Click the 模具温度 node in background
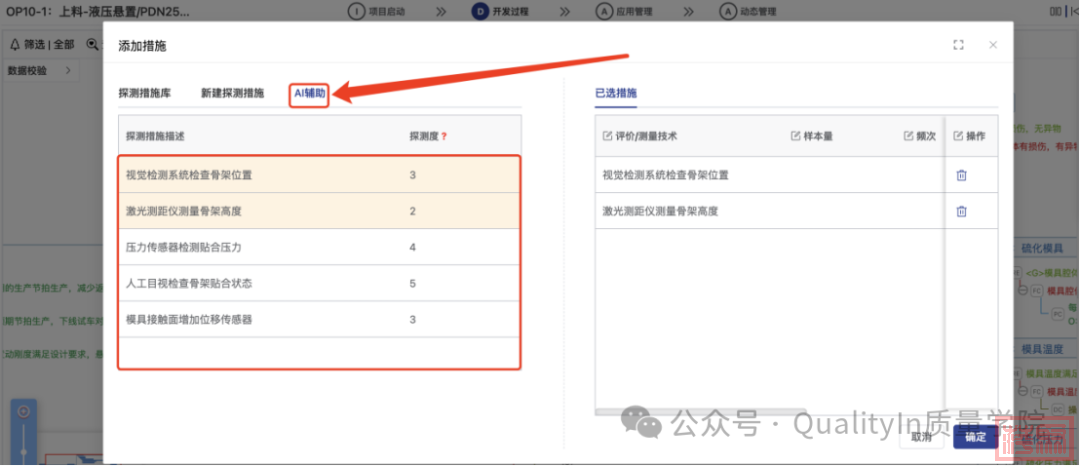Viewport: 1080px width, 466px height. pos(1042,349)
